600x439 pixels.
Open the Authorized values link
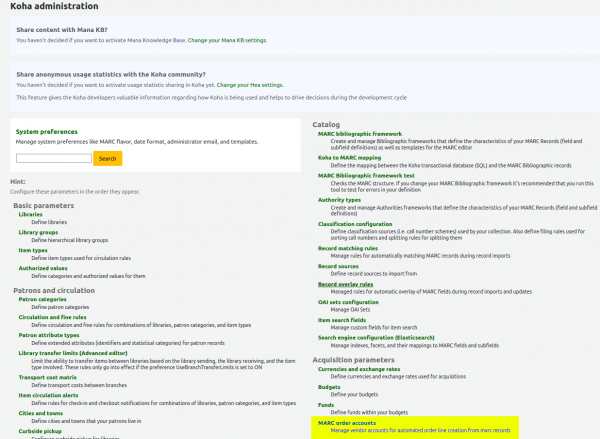[43, 268]
